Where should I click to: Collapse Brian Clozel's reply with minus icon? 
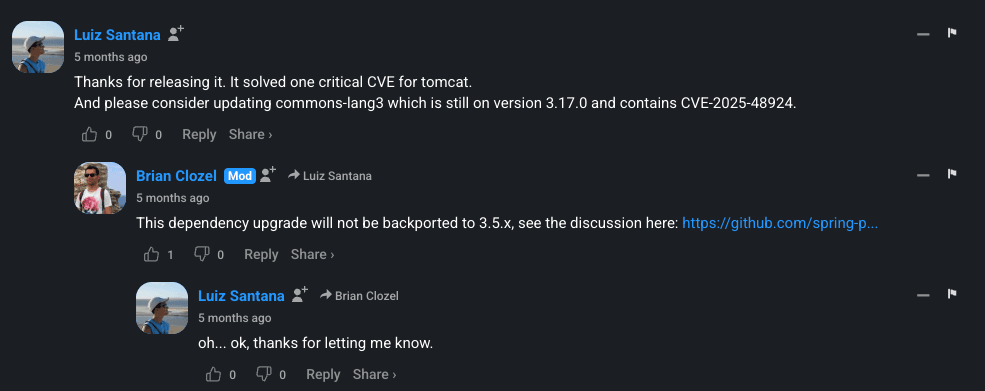coord(923,175)
